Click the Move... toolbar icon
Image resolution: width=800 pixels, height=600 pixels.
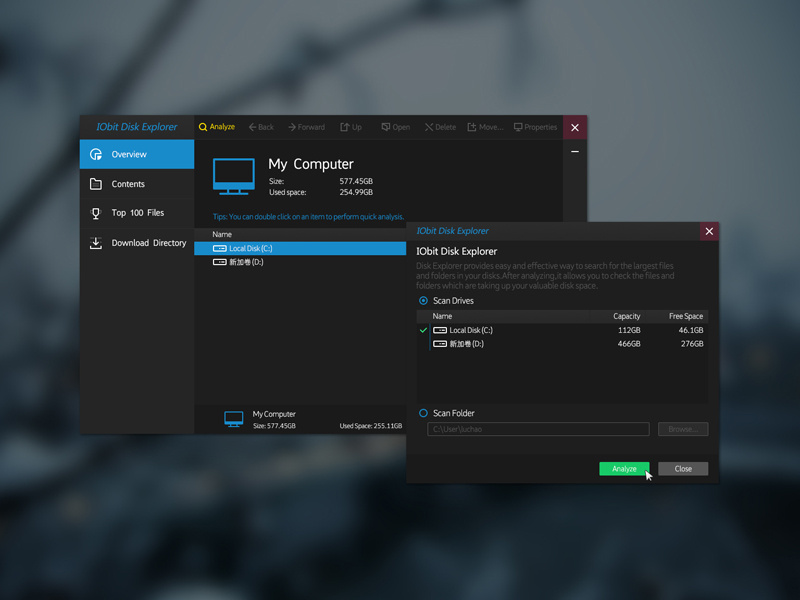pos(472,127)
